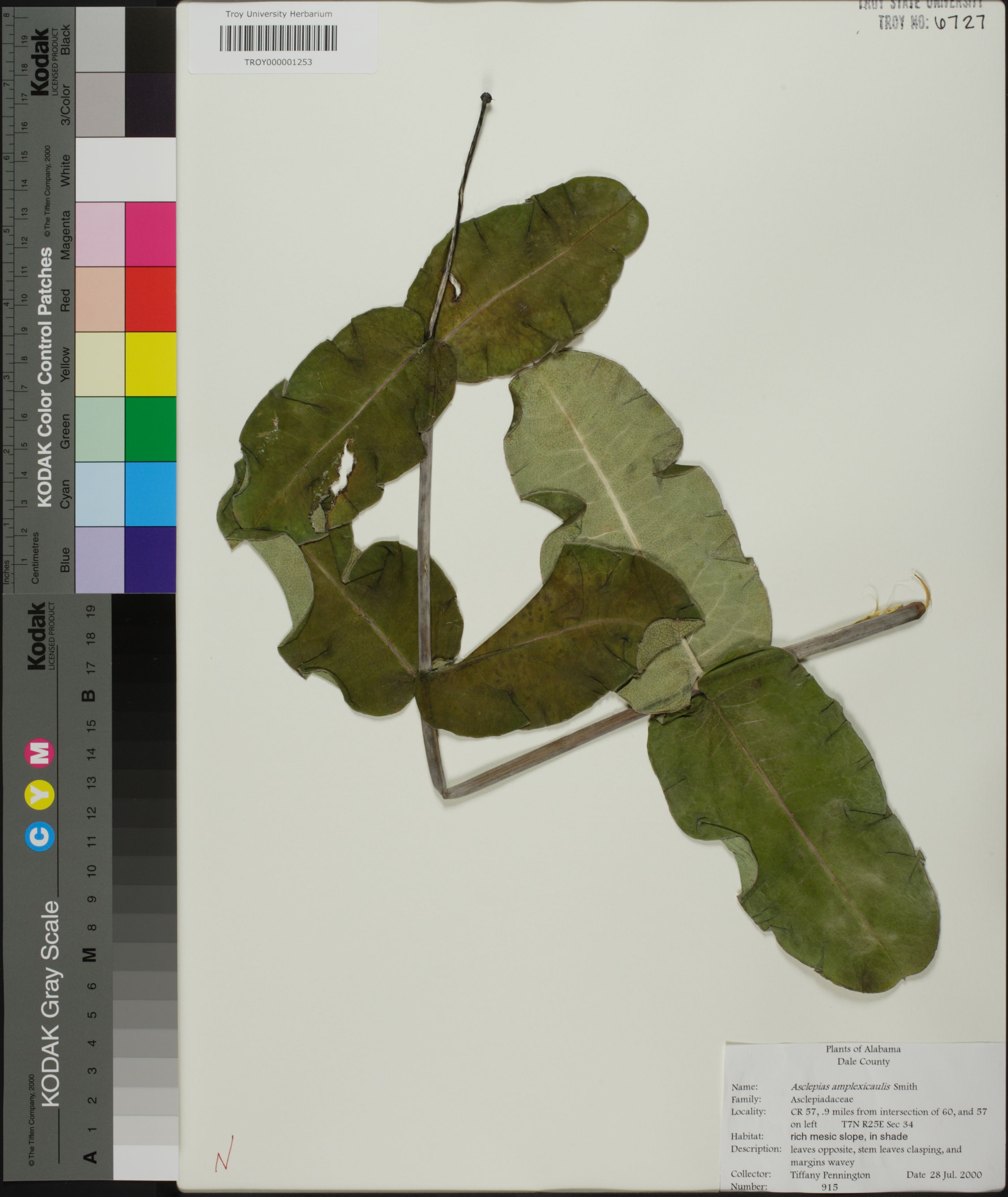This screenshot has width=1008, height=1197.
Task: Click the 'margins wavey' description text
Action: [822, 1162]
